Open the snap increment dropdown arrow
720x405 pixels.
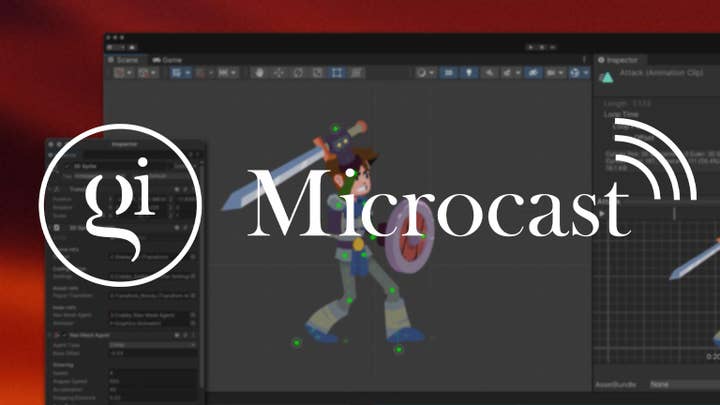click(234, 73)
